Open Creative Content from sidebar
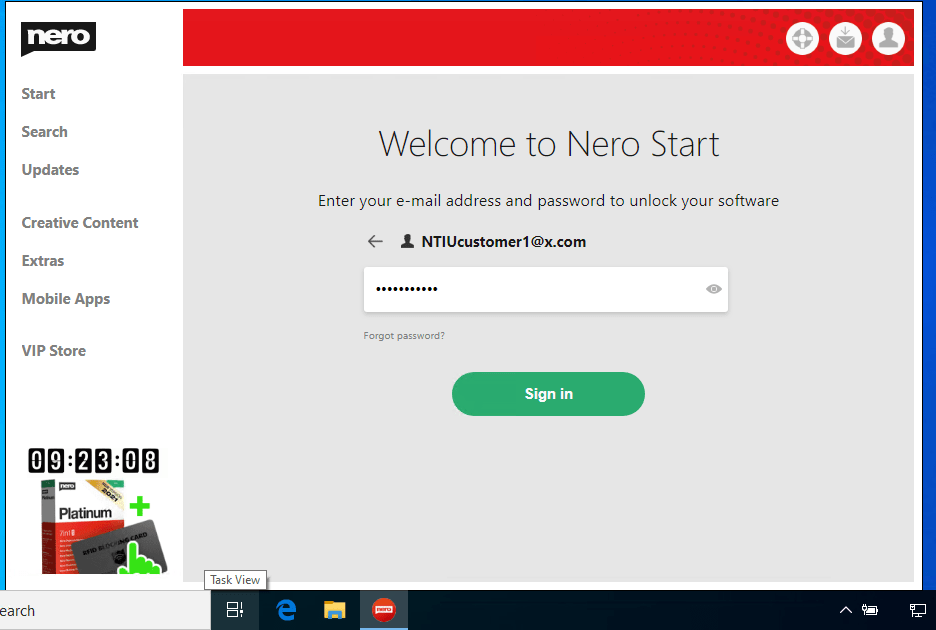Viewport: 936px width, 630px height. (x=80, y=223)
